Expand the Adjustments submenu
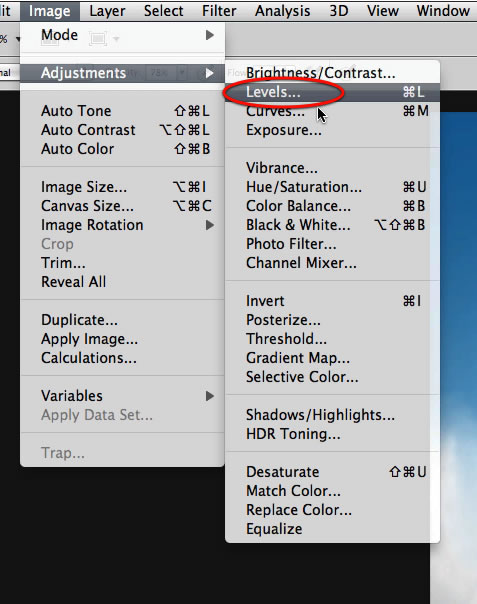Screen dimensions: 477x604 click(123, 73)
